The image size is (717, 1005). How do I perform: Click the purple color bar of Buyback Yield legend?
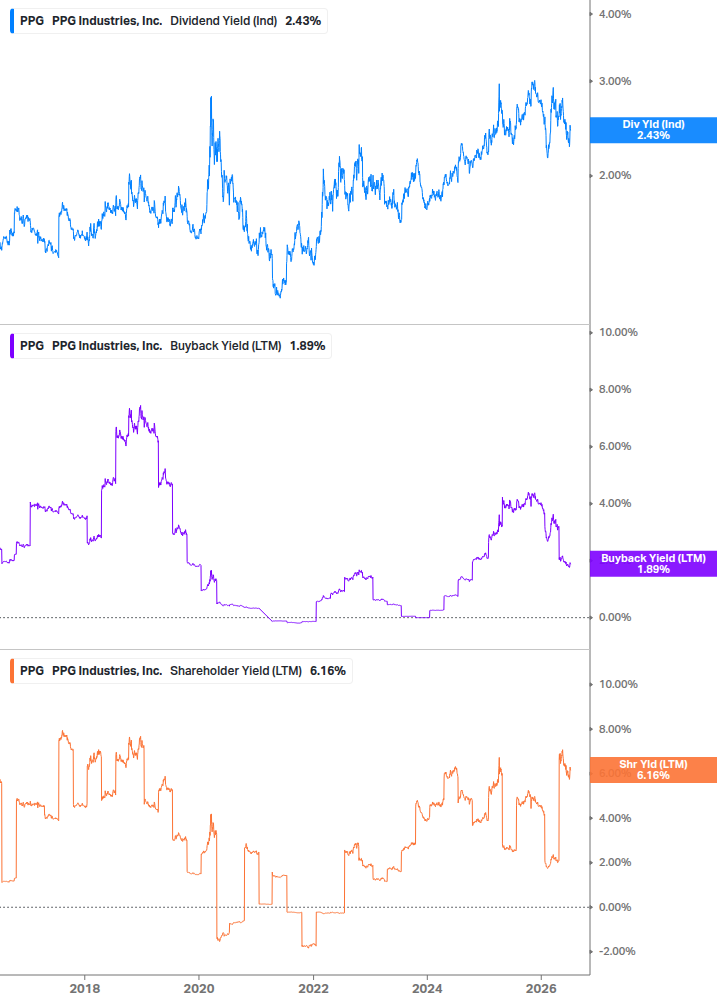[12, 346]
